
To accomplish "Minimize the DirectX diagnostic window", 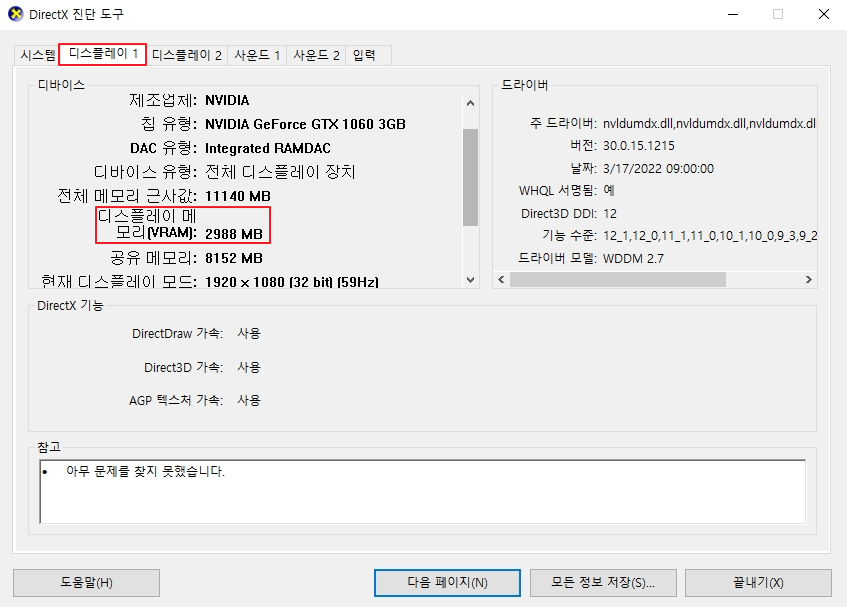I will [733, 15].
